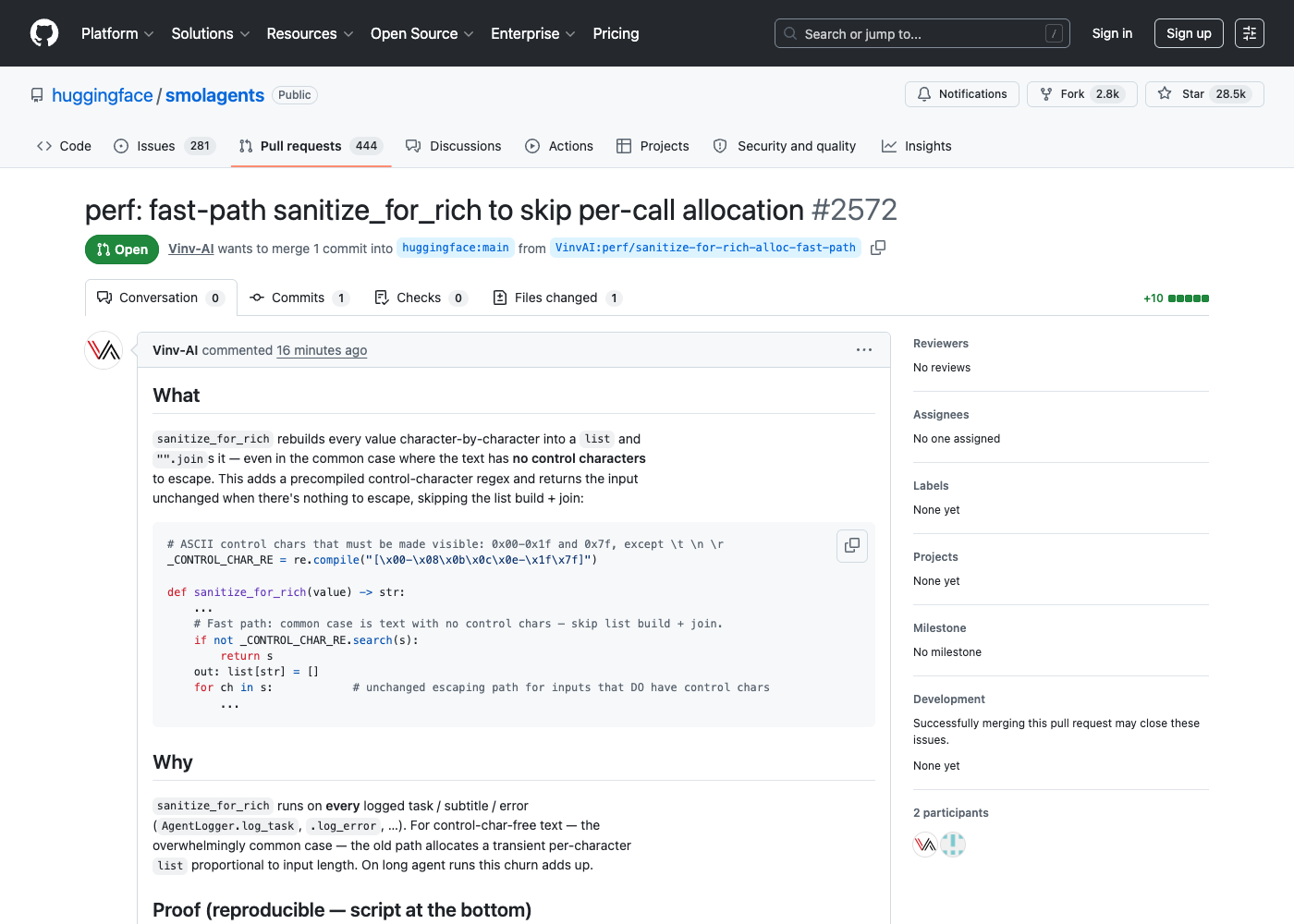The height and width of the screenshot is (924, 1294).
Task: Open the GitHub logo home link
Action: coord(44,33)
